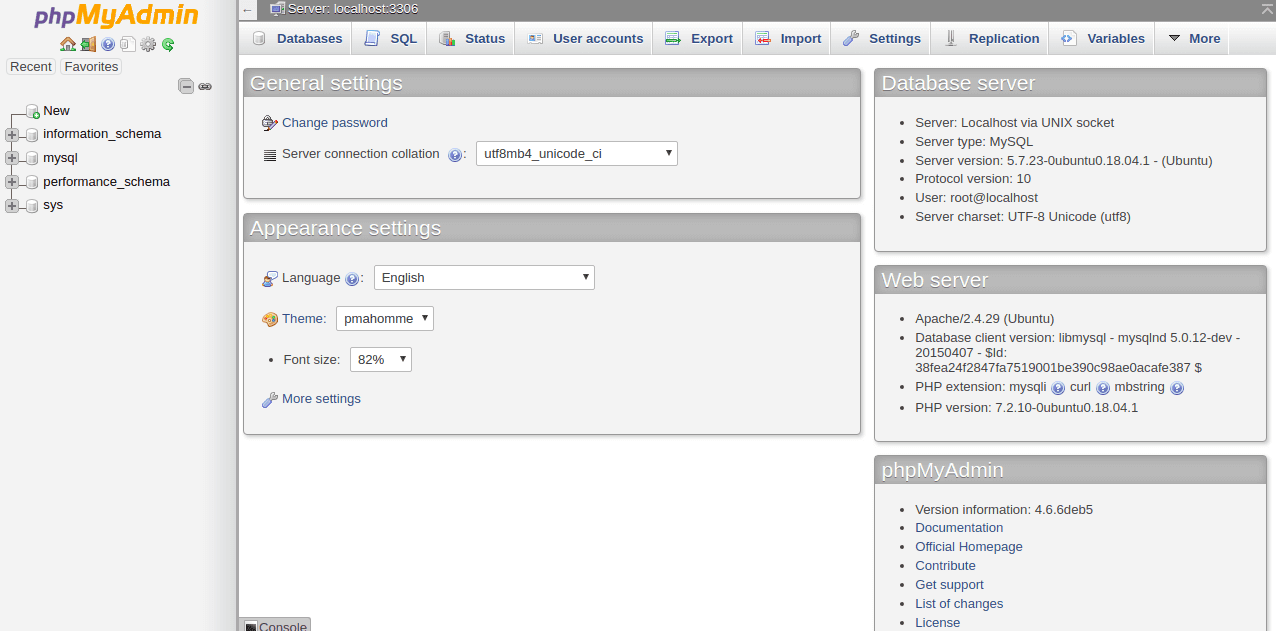
Task: Open navigation panel settings gear icon
Action: click(x=148, y=44)
